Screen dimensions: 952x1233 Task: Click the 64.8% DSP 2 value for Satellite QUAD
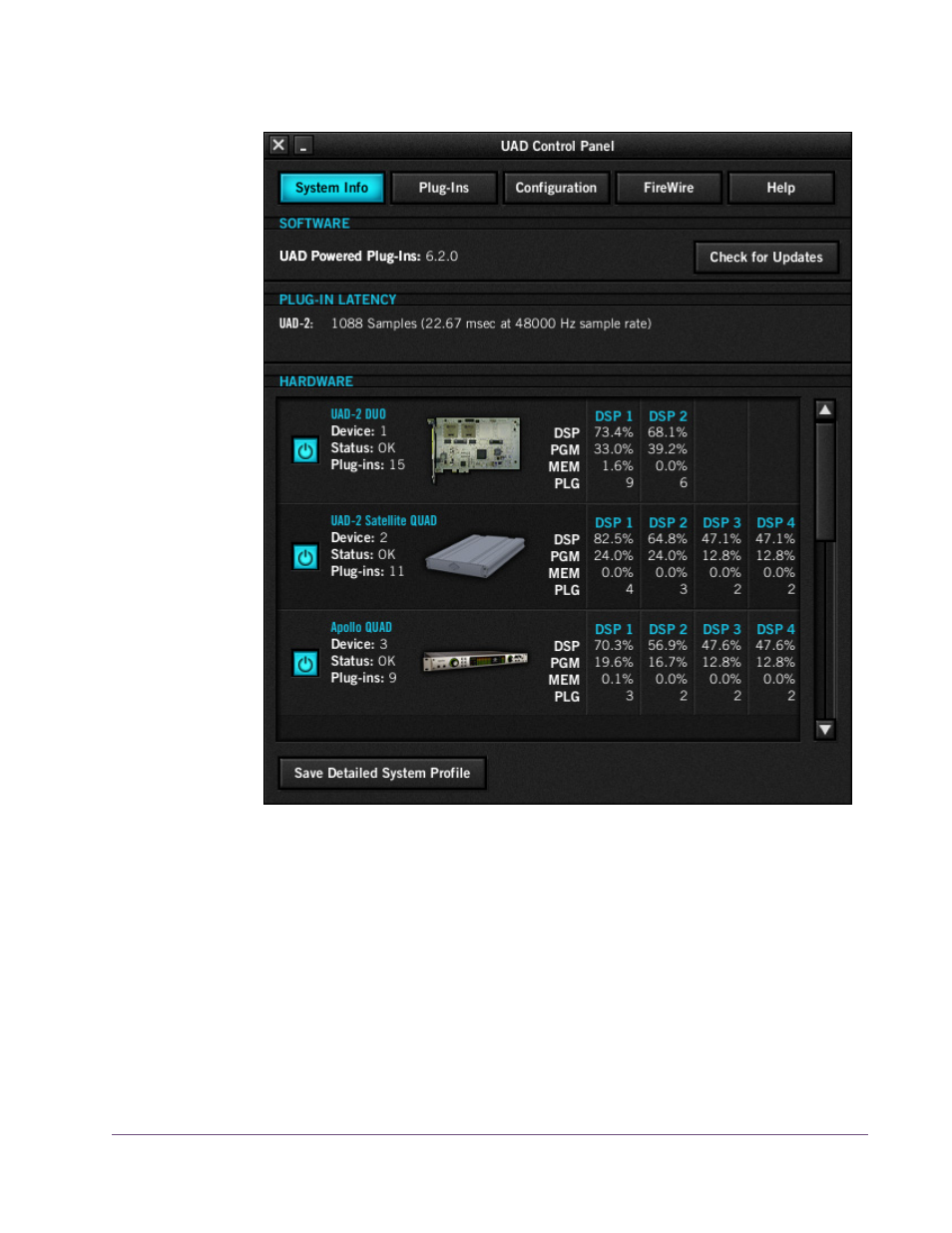[668, 539]
